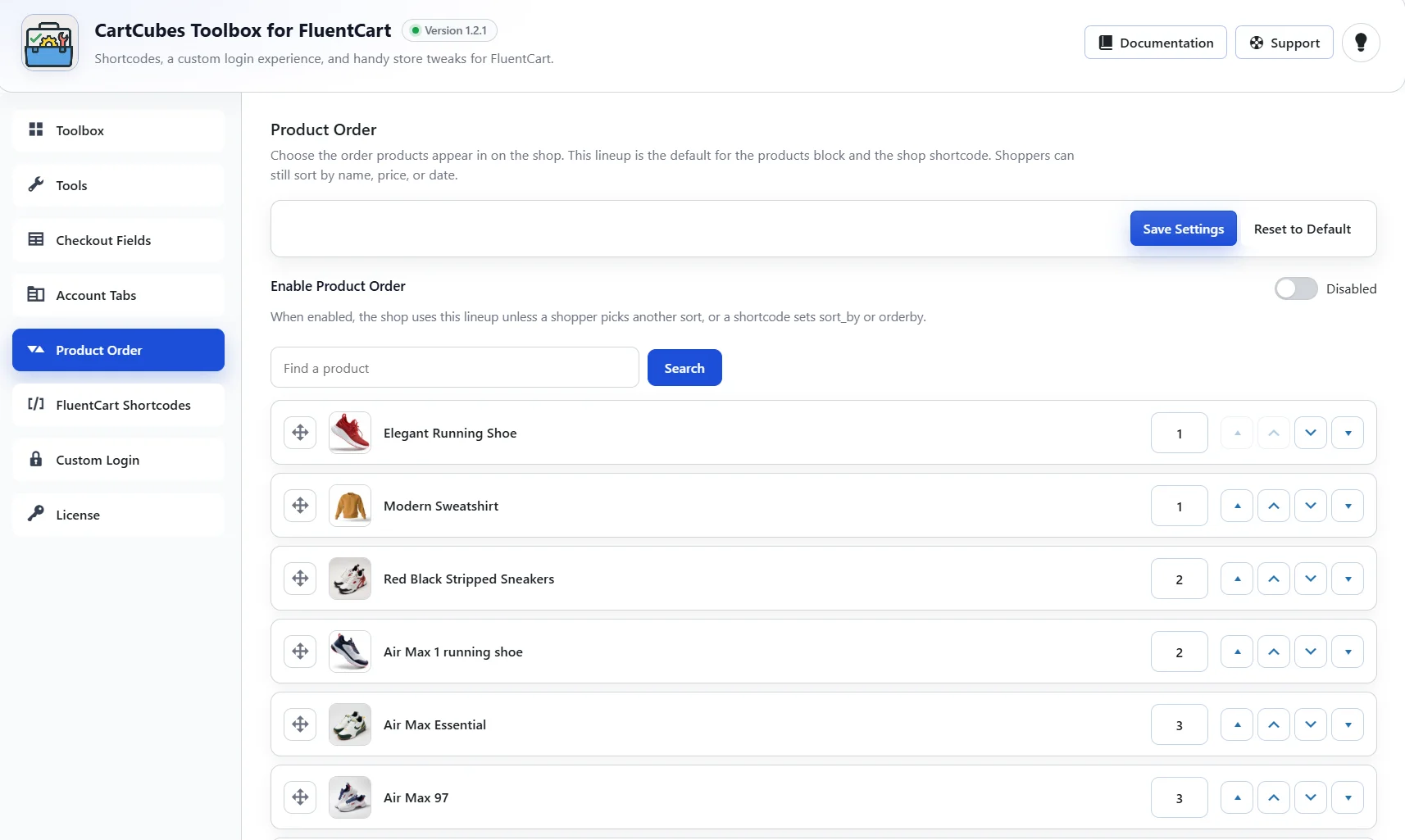The width and height of the screenshot is (1405, 840).
Task: Open FluentCart Shortcodes in sidebar
Action: pos(118,405)
